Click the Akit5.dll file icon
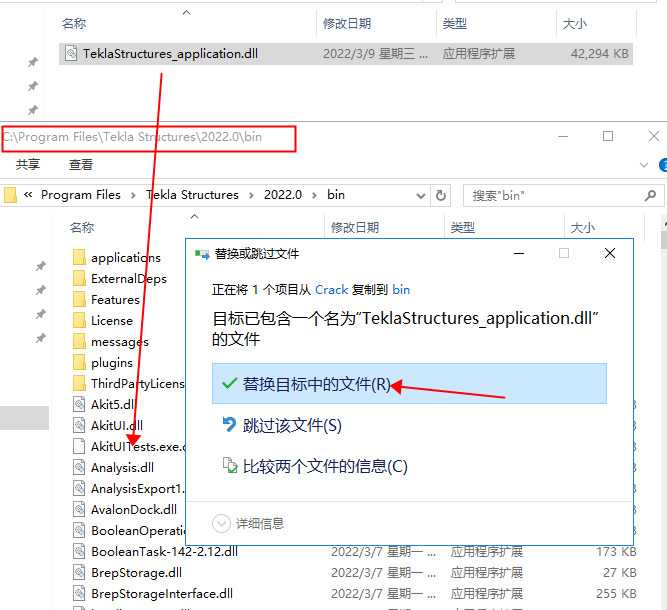This screenshot has width=667, height=610. click(x=79, y=404)
